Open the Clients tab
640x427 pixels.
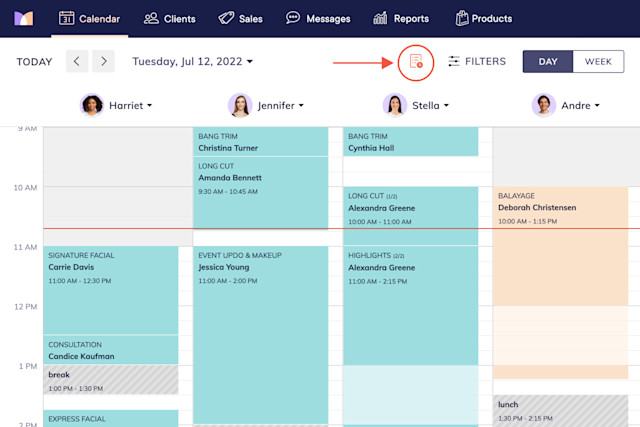pyautogui.click(x=169, y=19)
